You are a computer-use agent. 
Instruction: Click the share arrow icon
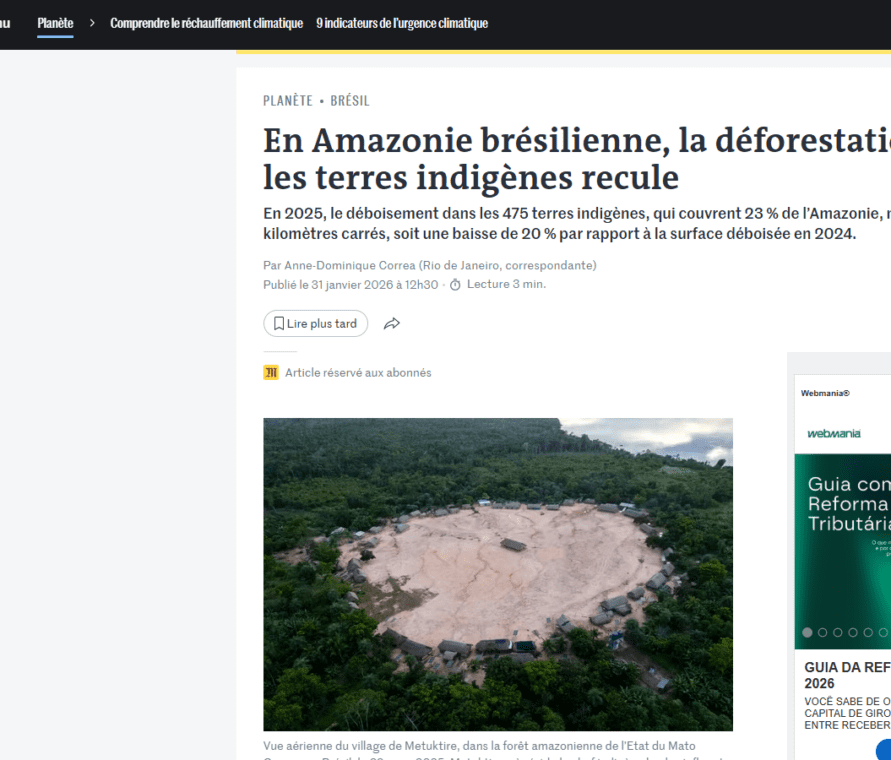click(x=392, y=324)
